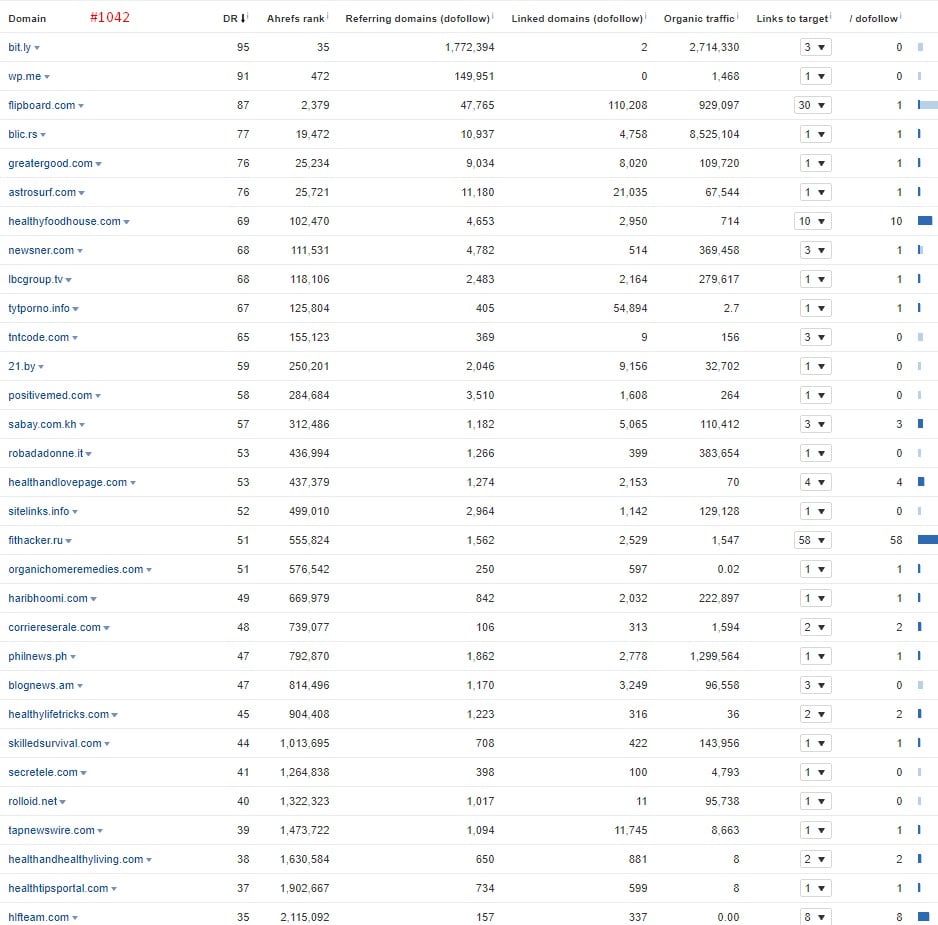
Task: Open links dropdown for corriereserale.com row
Action: [815, 627]
